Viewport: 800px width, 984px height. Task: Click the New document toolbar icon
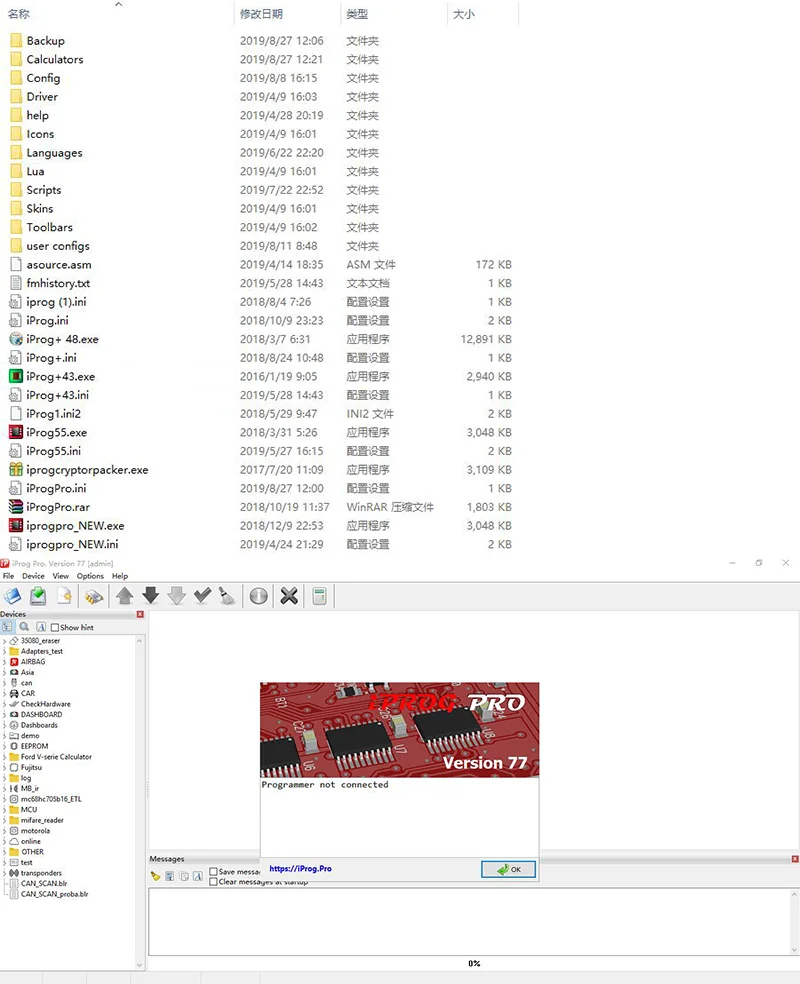(x=64, y=596)
